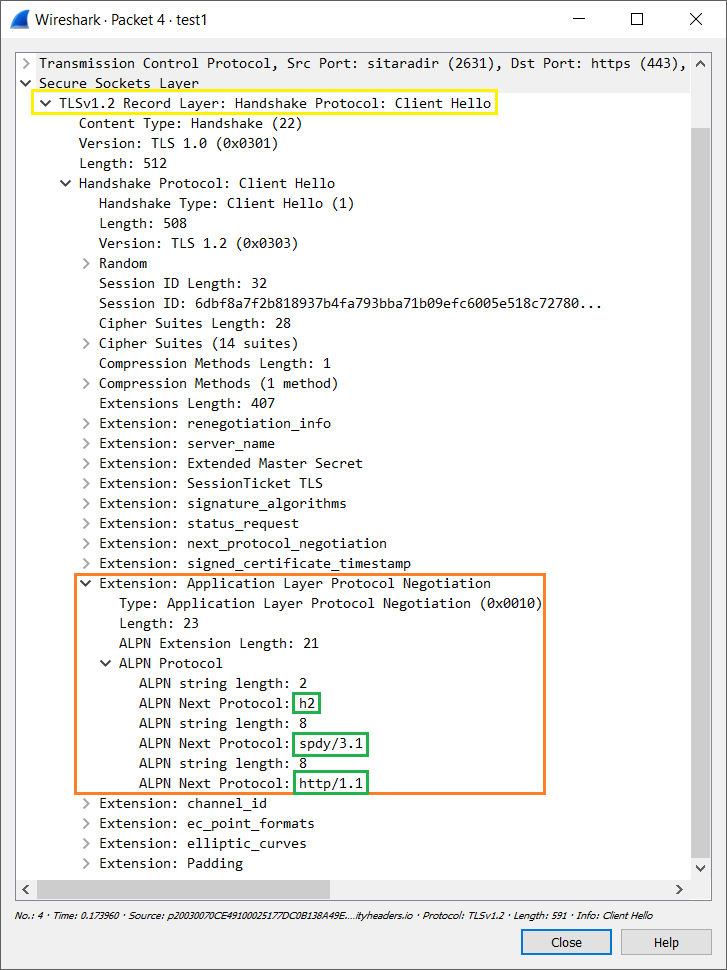
Task: Expand Extension: elliptic_curves
Action: tap(85, 843)
